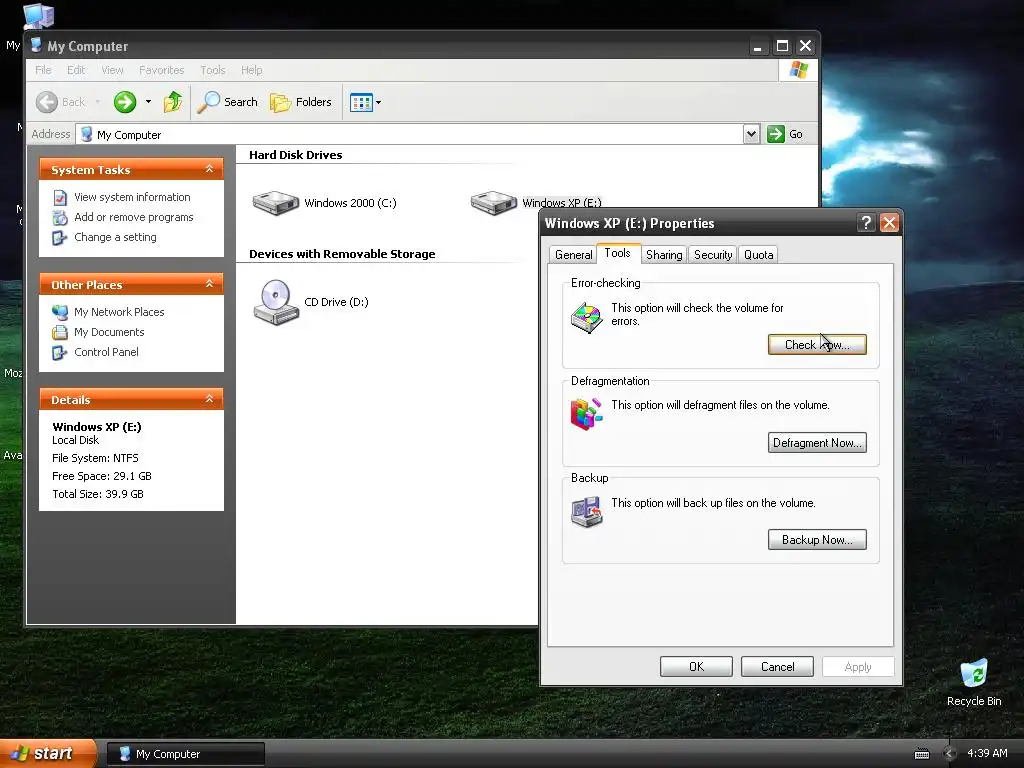
Task: Toggle the Folders pane button
Action: pos(301,102)
